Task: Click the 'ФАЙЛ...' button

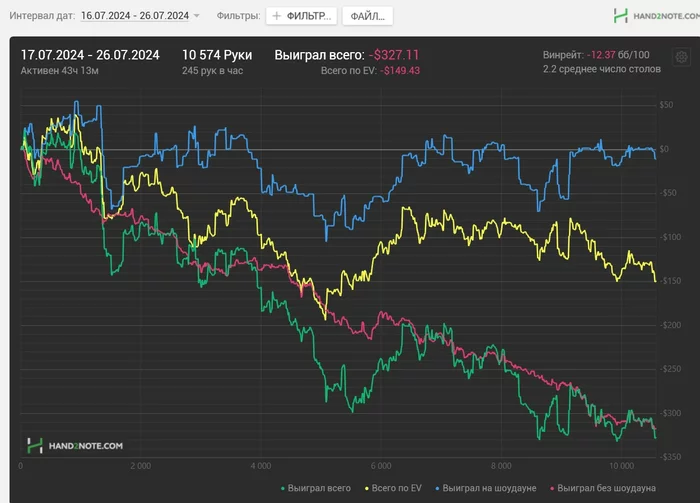Action: (x=367, y=16)
